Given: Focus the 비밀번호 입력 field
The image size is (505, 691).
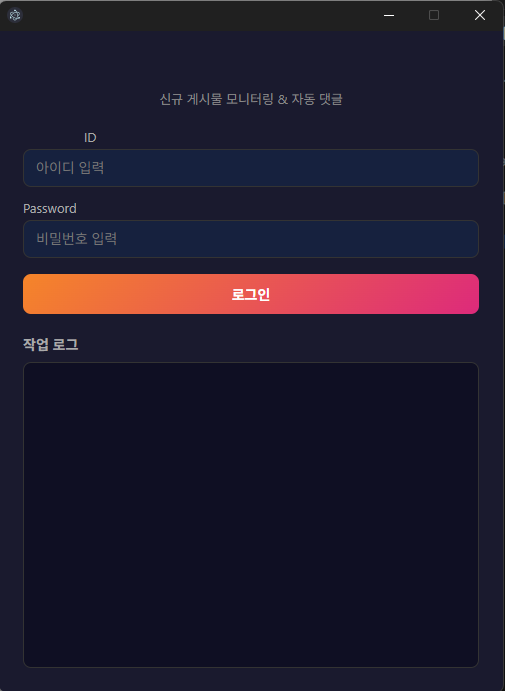Looking at the screenshot, I should [x=251, y=239].
